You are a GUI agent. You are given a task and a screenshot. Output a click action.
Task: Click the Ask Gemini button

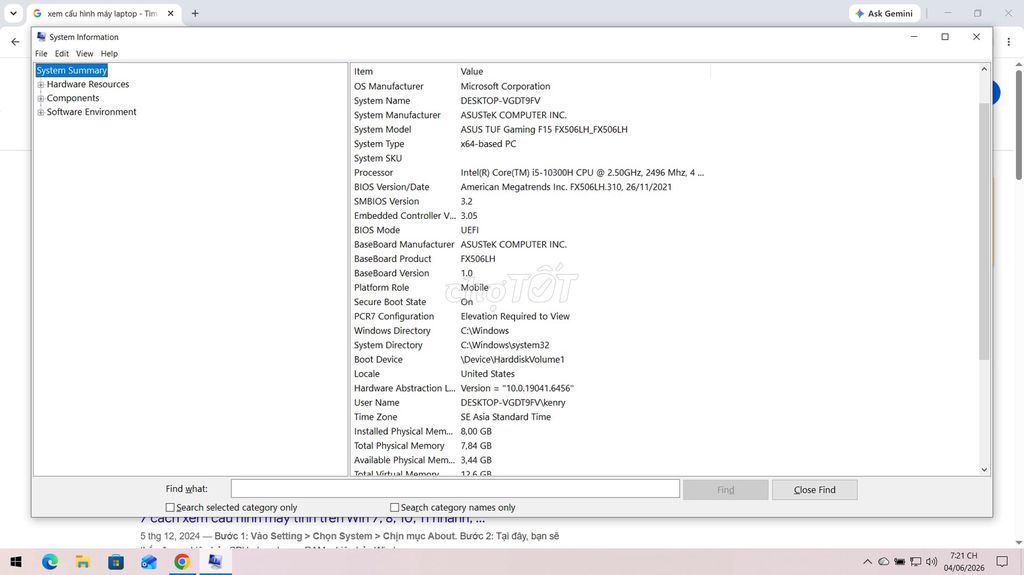(x=884, y=13)
